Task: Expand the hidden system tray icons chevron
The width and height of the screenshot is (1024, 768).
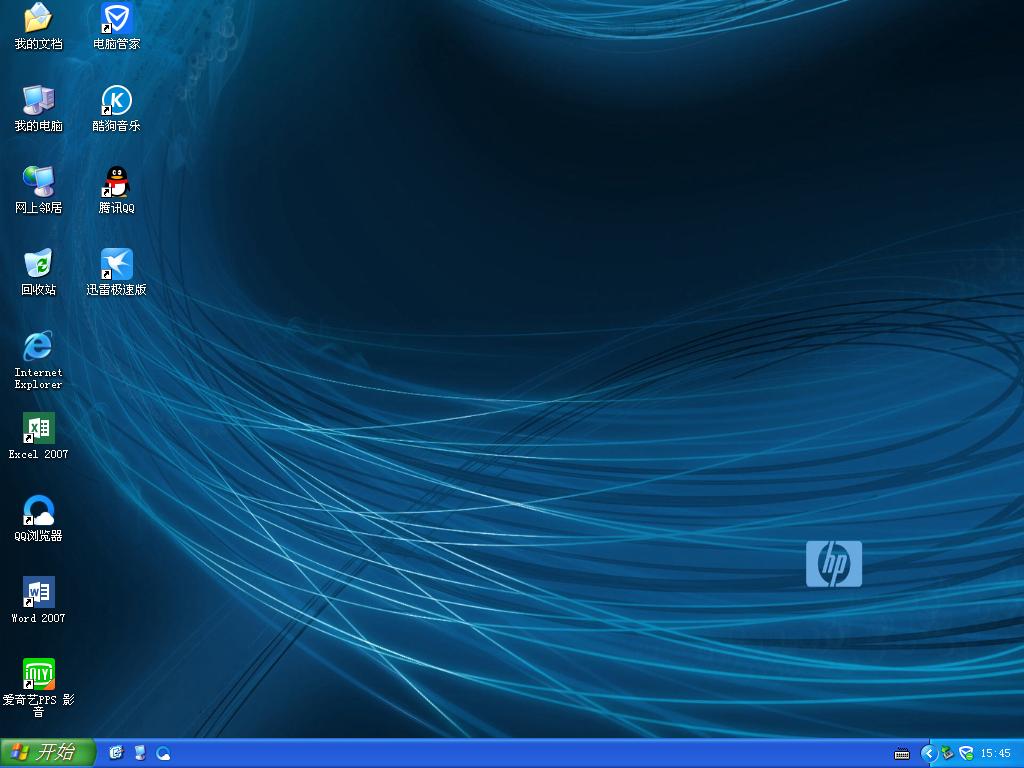Action: click(928, 753)
